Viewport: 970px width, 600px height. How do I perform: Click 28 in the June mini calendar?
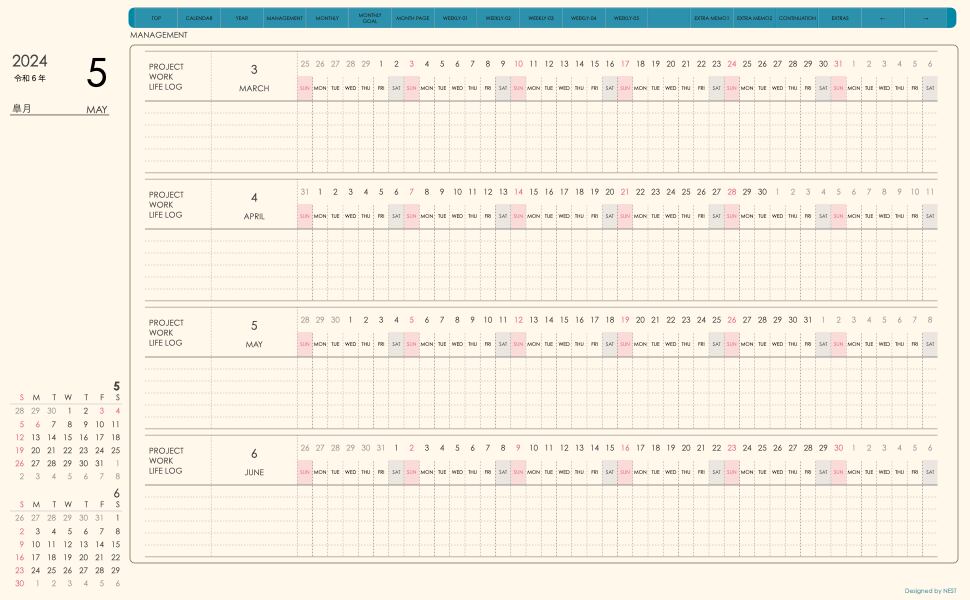click(100, 570)
